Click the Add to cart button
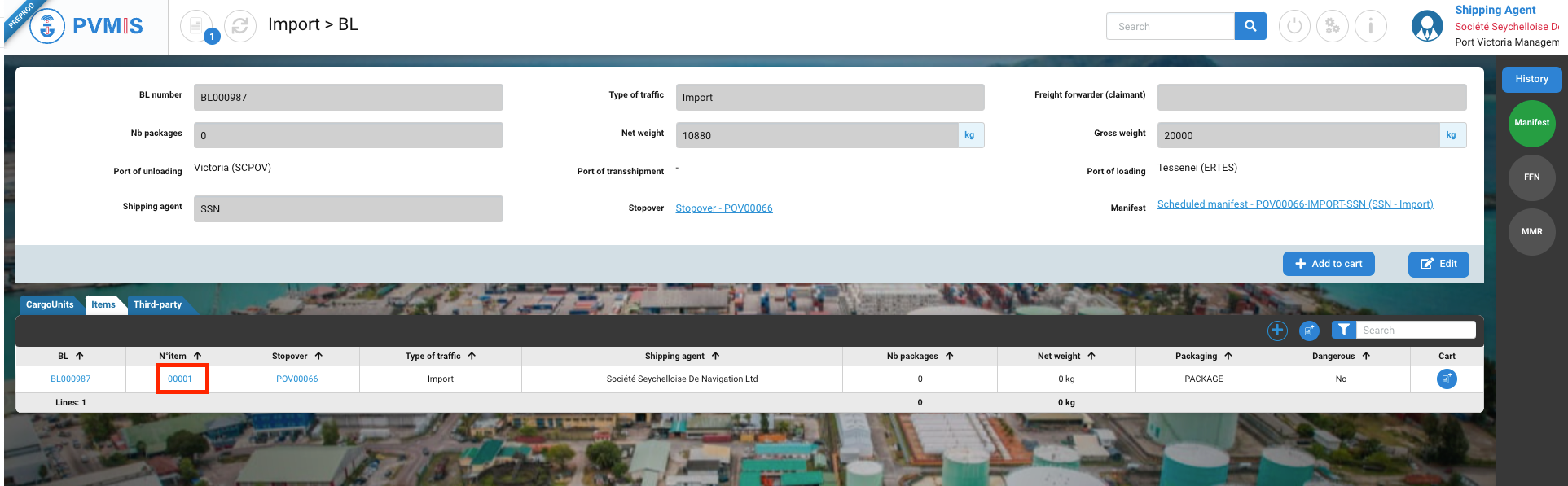The image size is (1568, 486). pos(1329,264)
